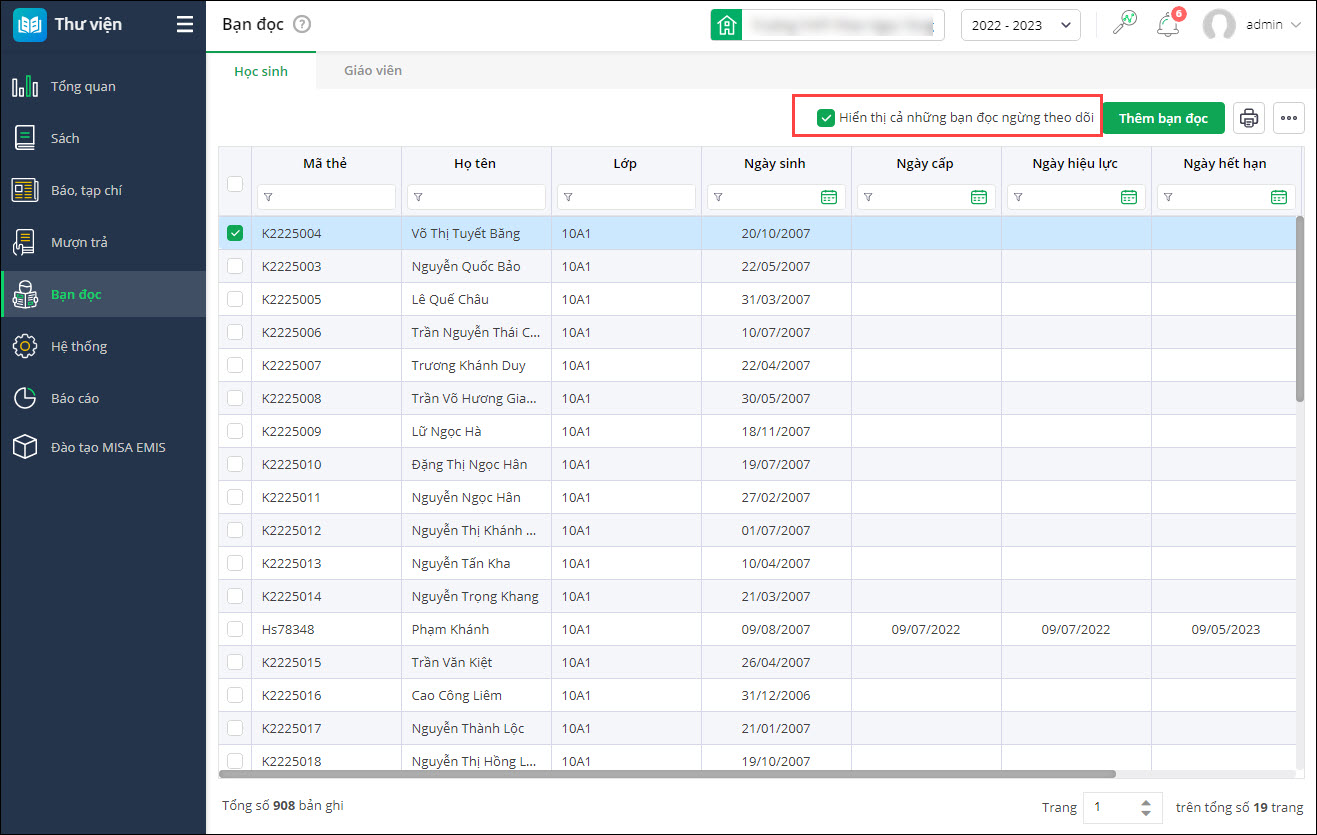Open the three-dots more options button
This screenshot has width=1317, height=835.
(x=1289, y=118)
